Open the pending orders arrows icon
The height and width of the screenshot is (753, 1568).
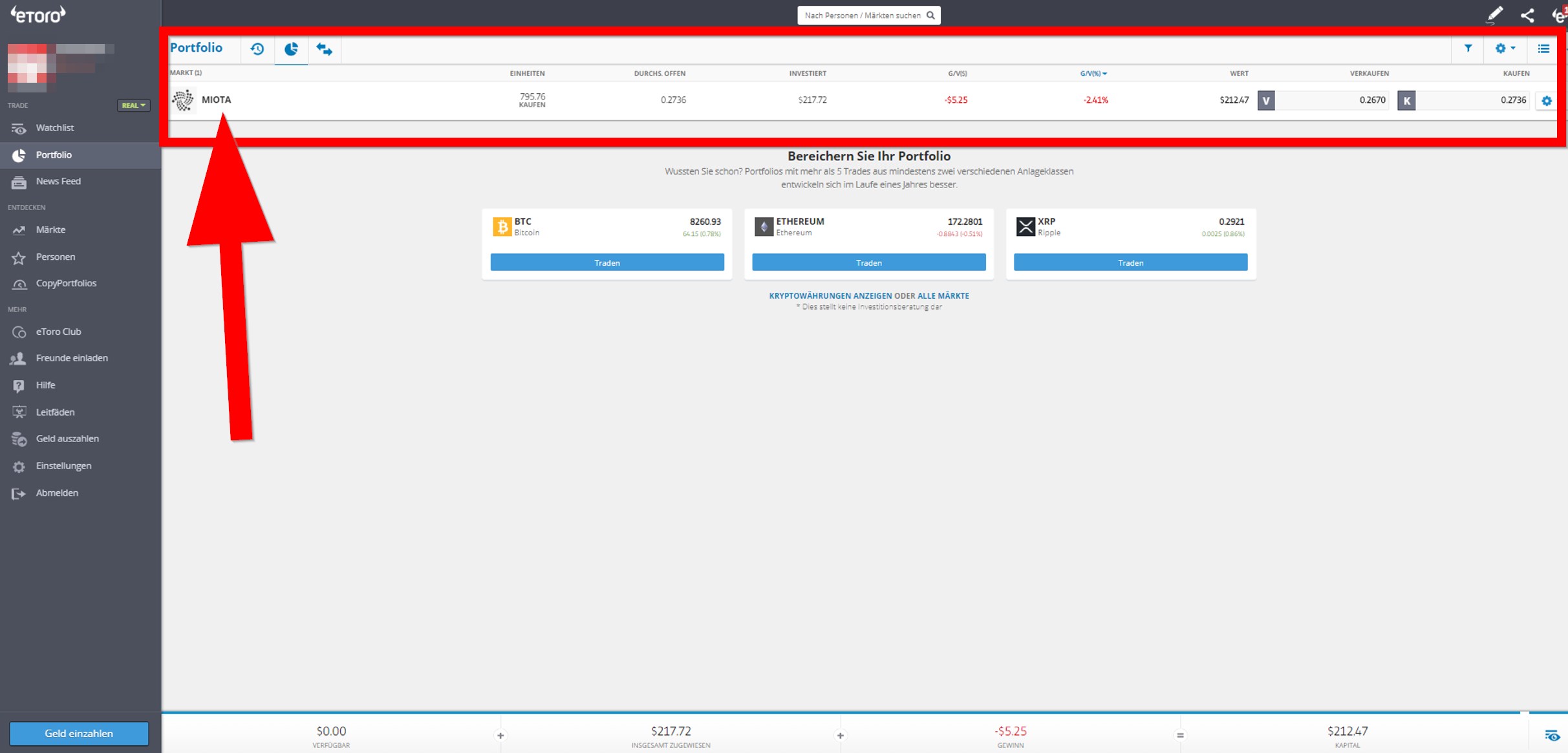click(x=325, y=49)
